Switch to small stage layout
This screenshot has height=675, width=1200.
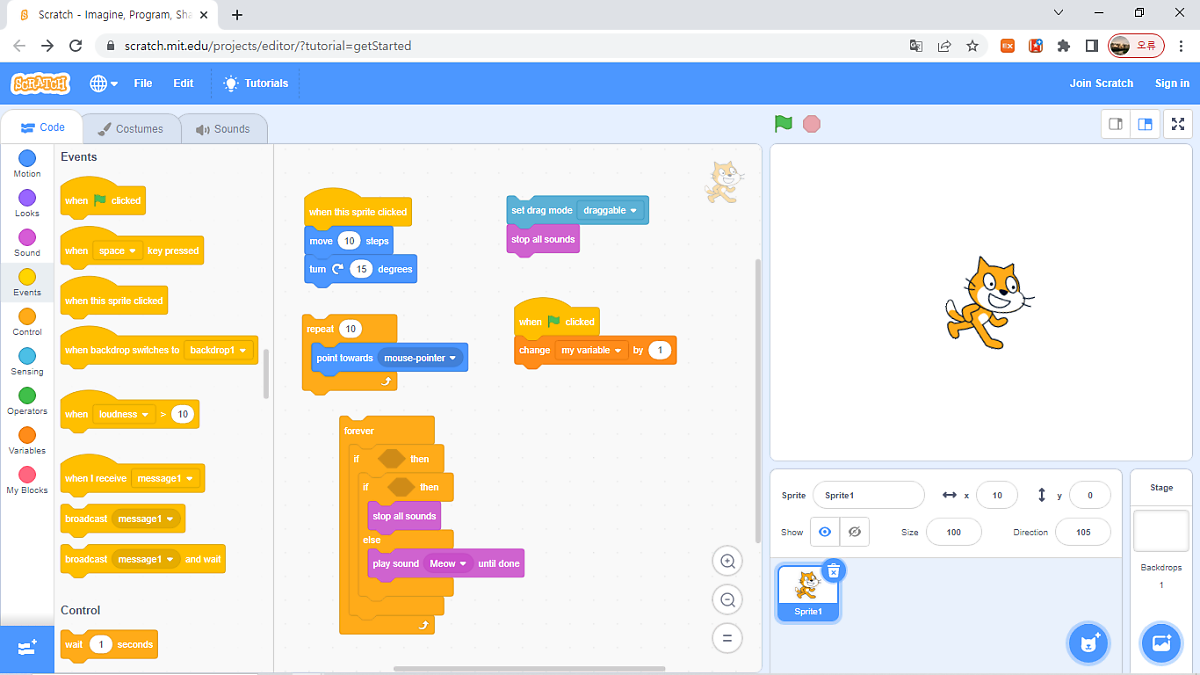[x=1116, y=124]
